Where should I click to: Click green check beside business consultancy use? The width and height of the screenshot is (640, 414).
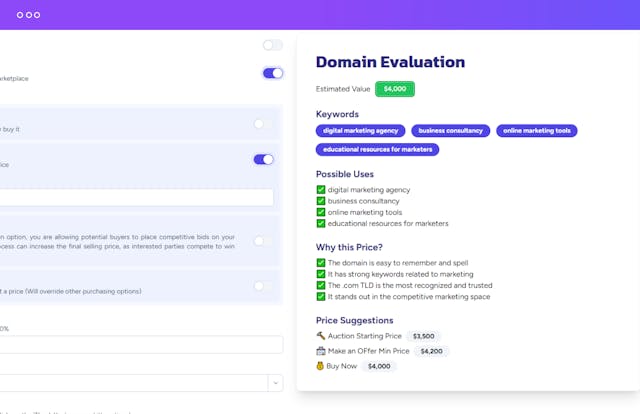pyautogui.click(x=321, y=201)
